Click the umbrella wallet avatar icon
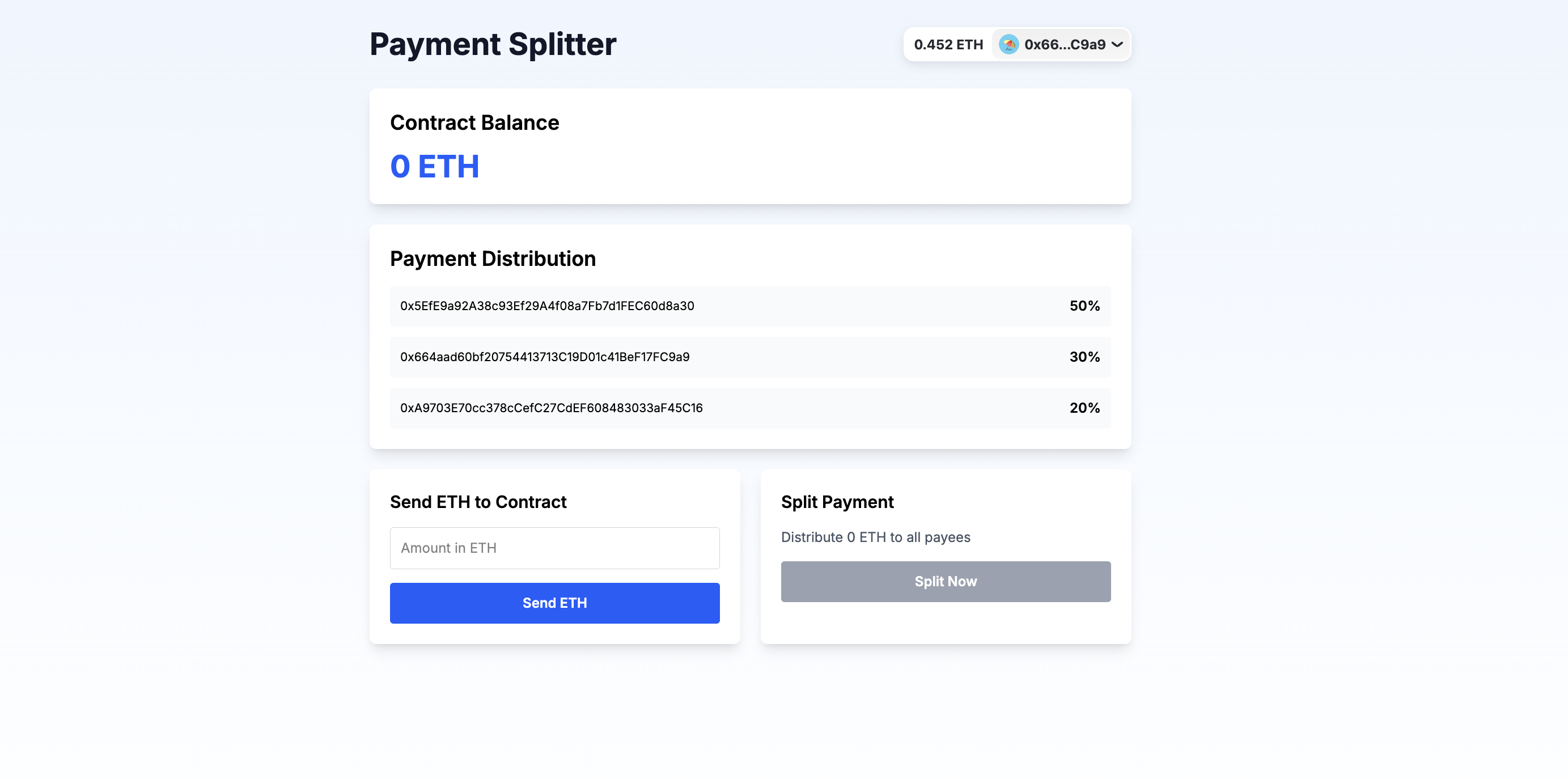Viewport: 1568px width, 779px height. click(1009, 44)
